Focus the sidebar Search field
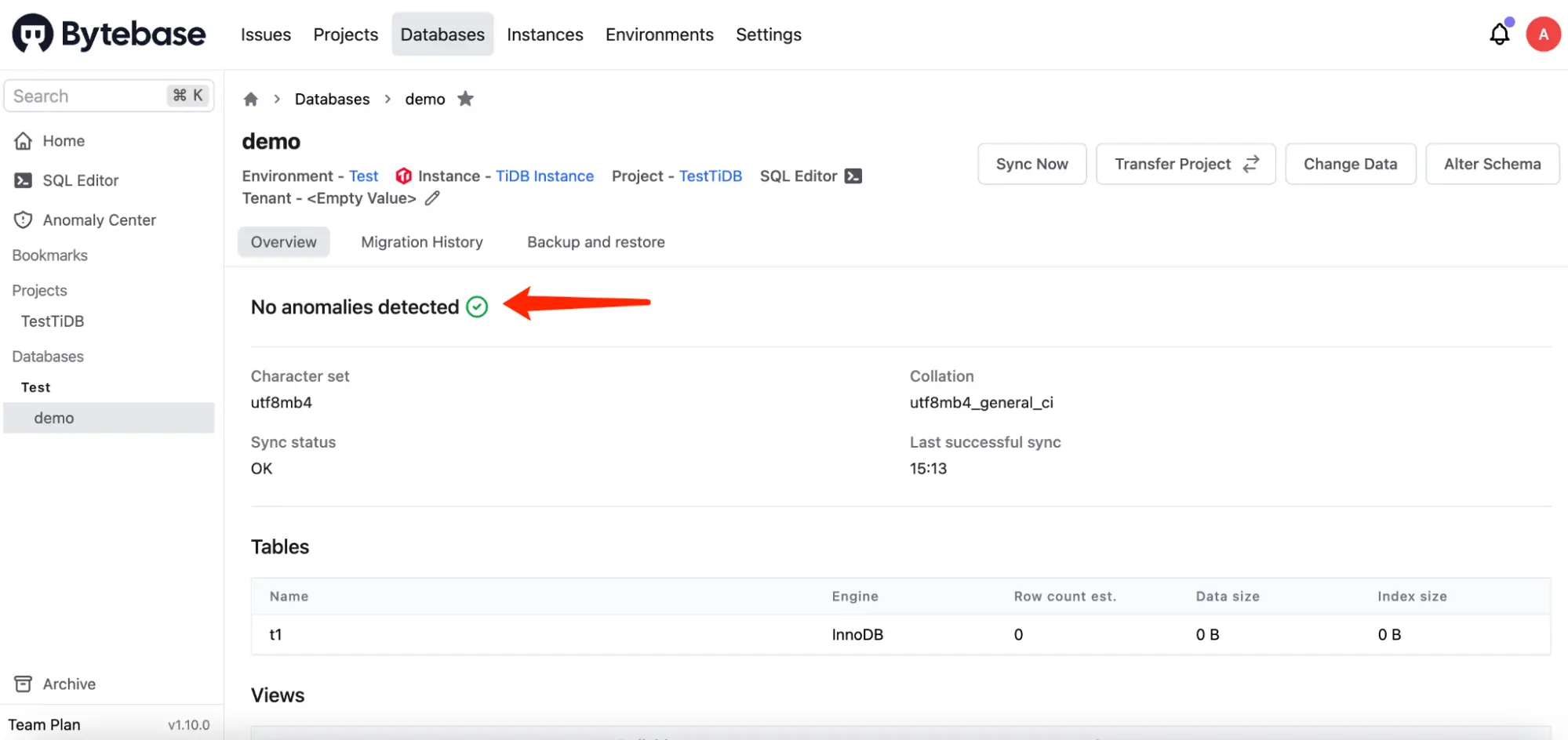 click(x=109, y=96)
